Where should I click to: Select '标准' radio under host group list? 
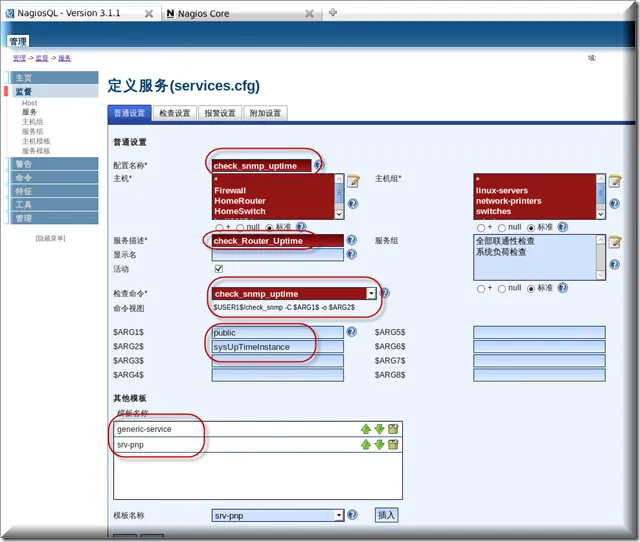[531, 228]
